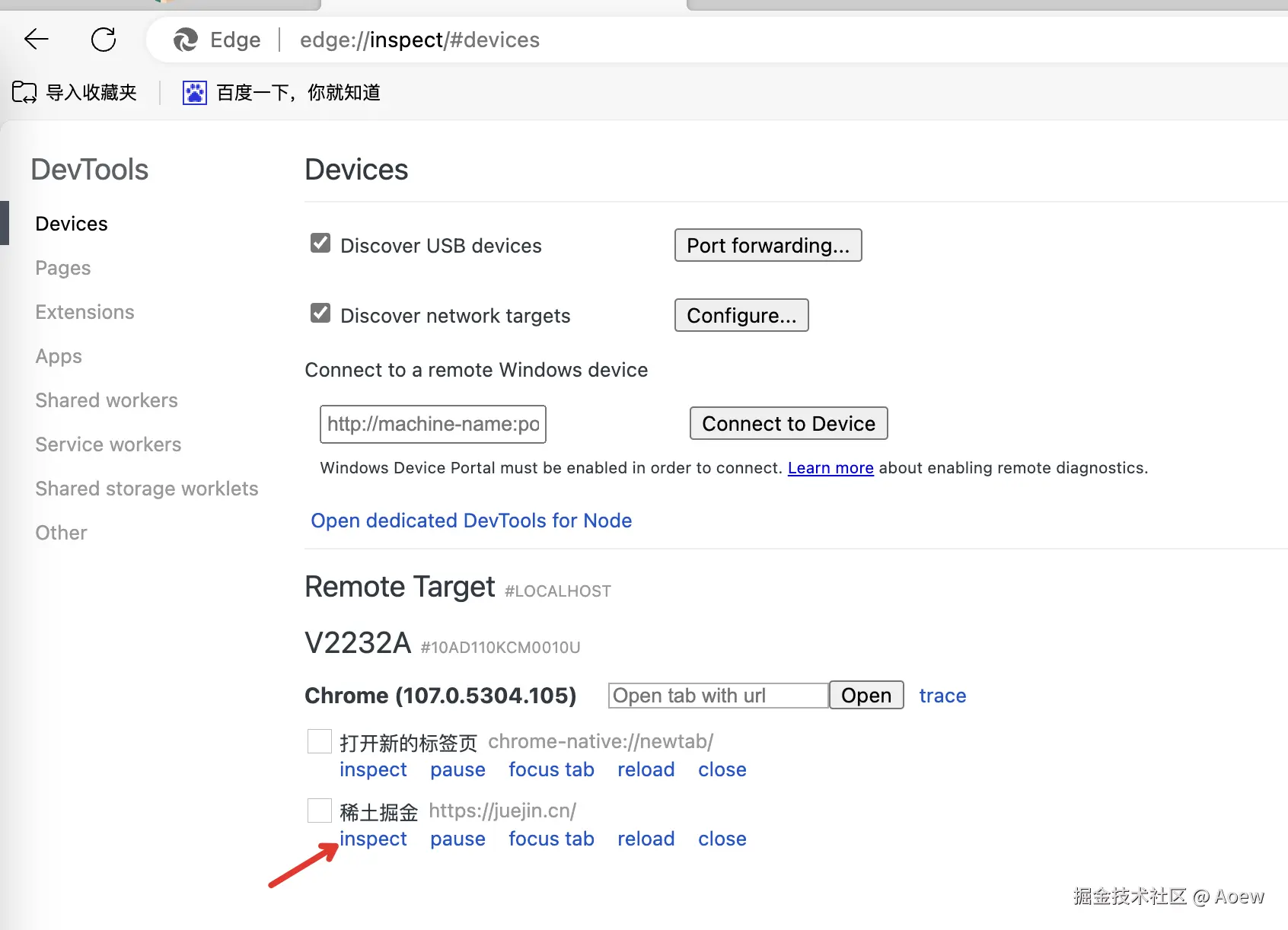Click the Baidu paw bookmark icon
This screenshot has width=1288, height=930.
[x=195, y=93]
